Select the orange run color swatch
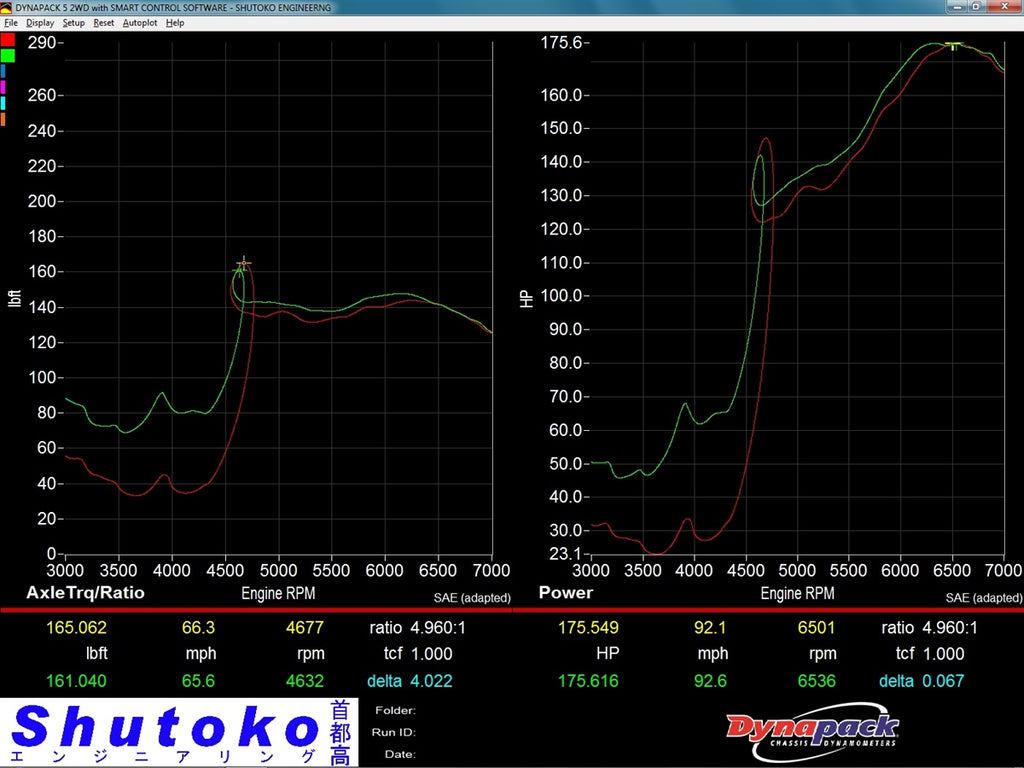This screenshot has height=768, width=1024. (3, 119)
